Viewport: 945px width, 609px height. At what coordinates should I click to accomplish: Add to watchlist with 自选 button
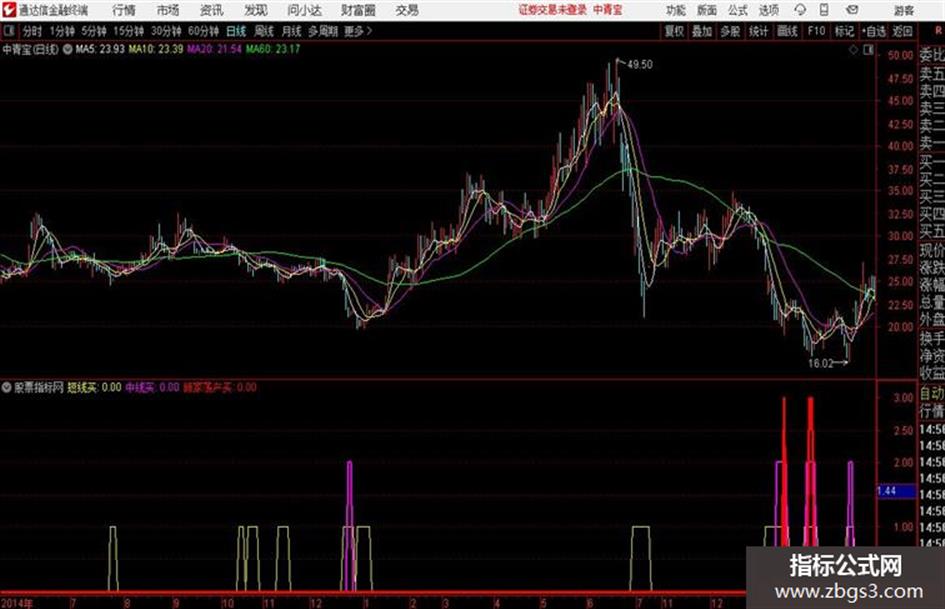(x=873, y=31)
